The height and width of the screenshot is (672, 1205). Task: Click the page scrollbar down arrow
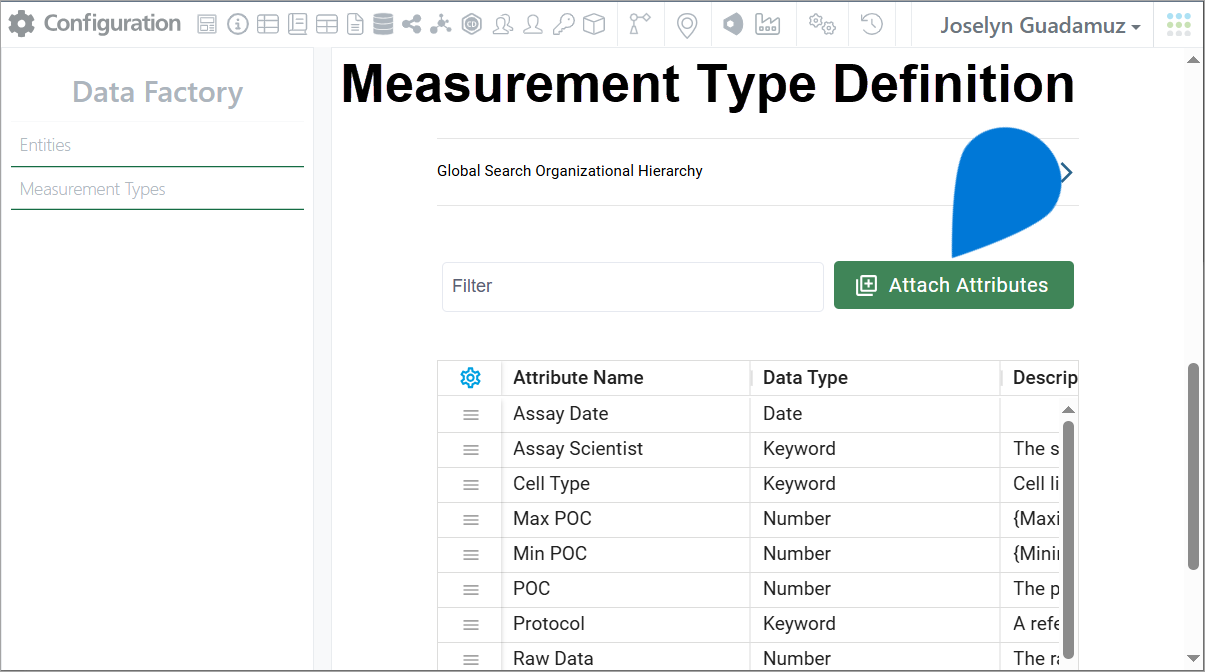click(1193, 658)
